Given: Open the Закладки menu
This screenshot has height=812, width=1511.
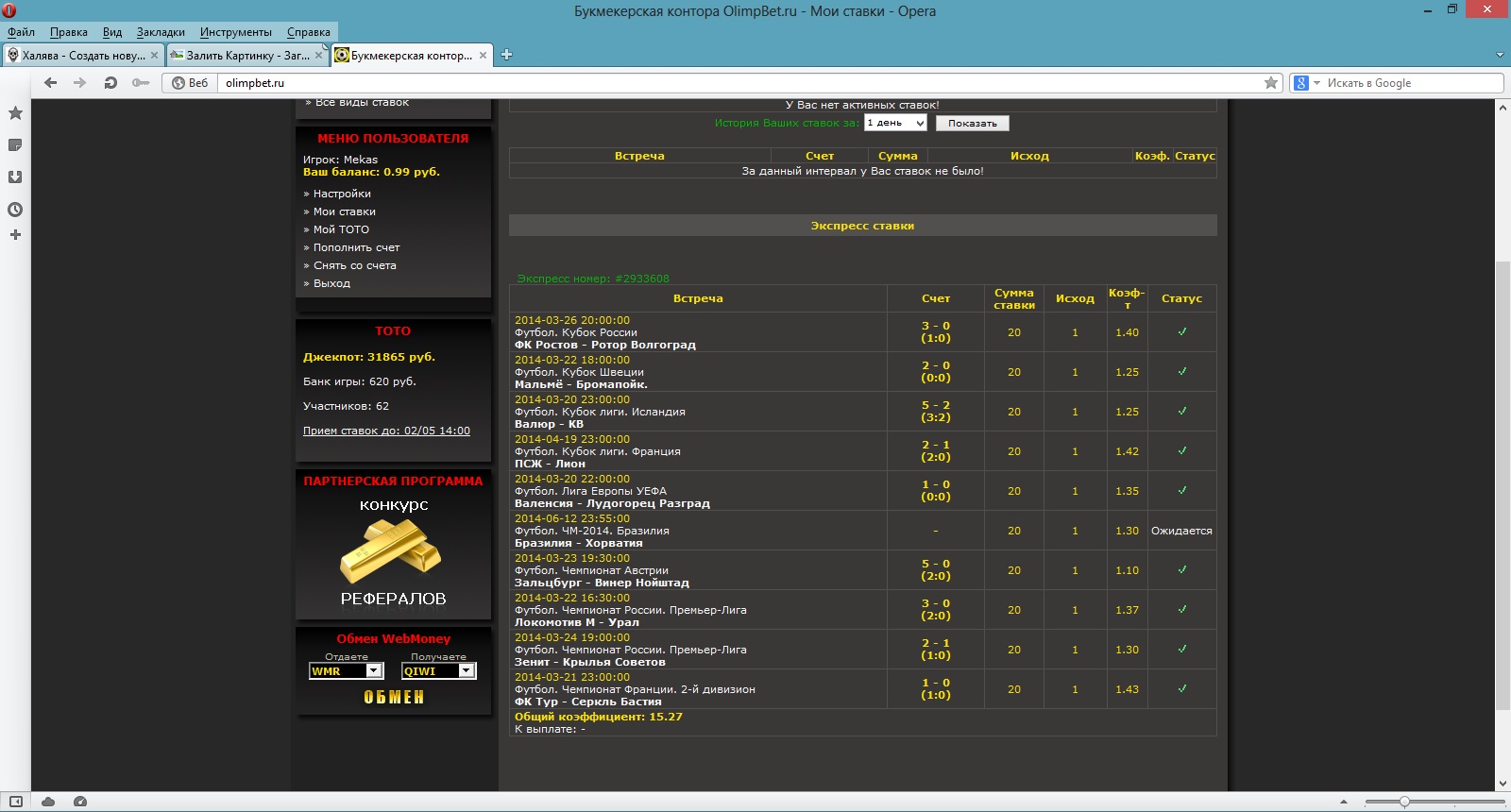Looking at the screenshot, I should (161, 32).
